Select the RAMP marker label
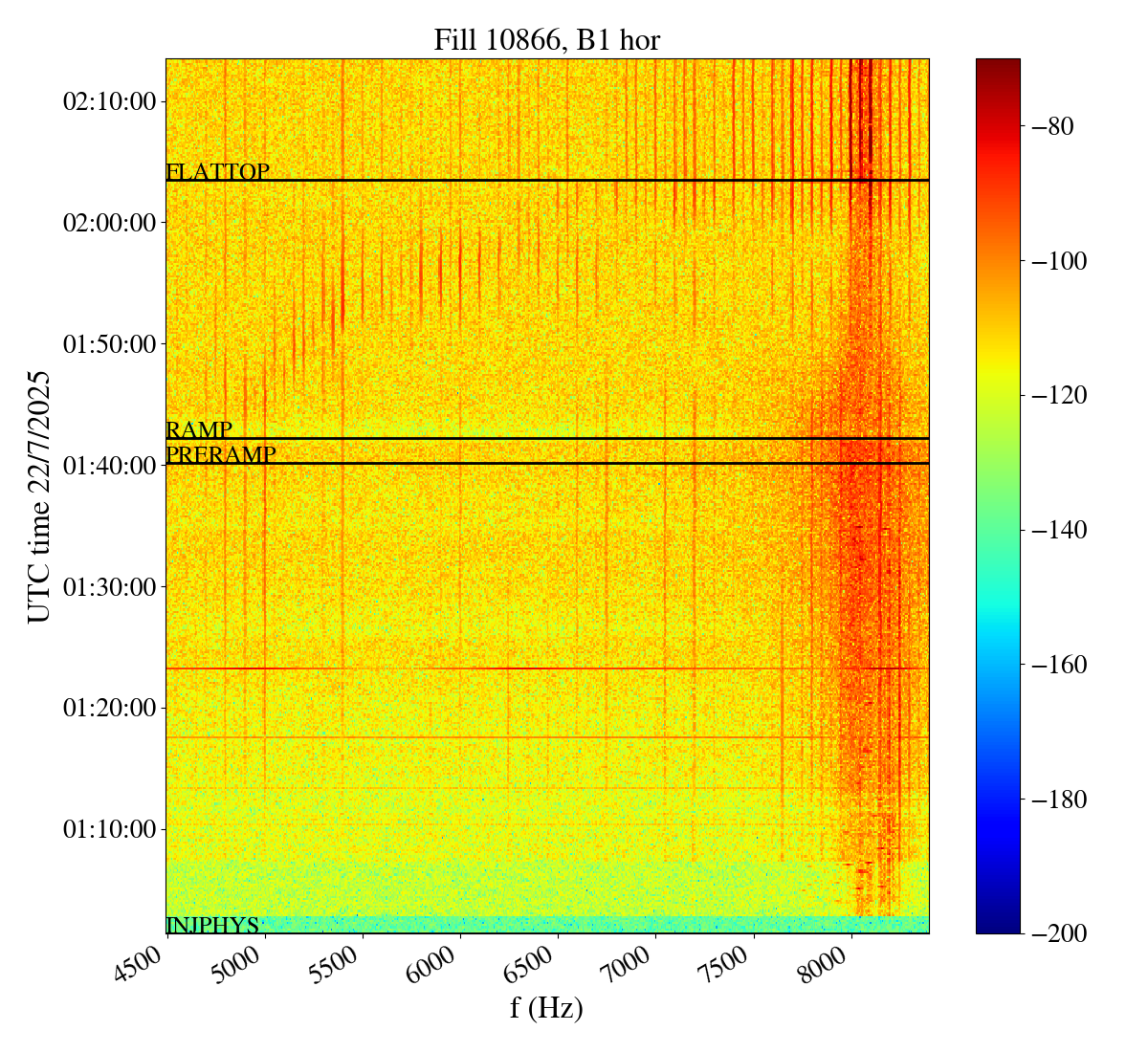The image size is (1148, 1052). click(199, 430)
